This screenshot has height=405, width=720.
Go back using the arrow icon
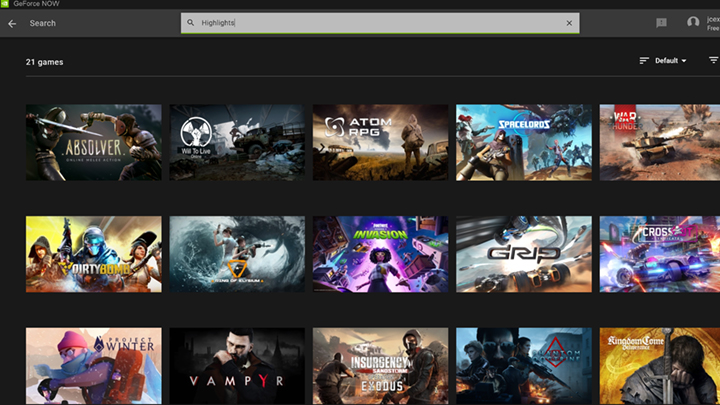coord(12,23)
